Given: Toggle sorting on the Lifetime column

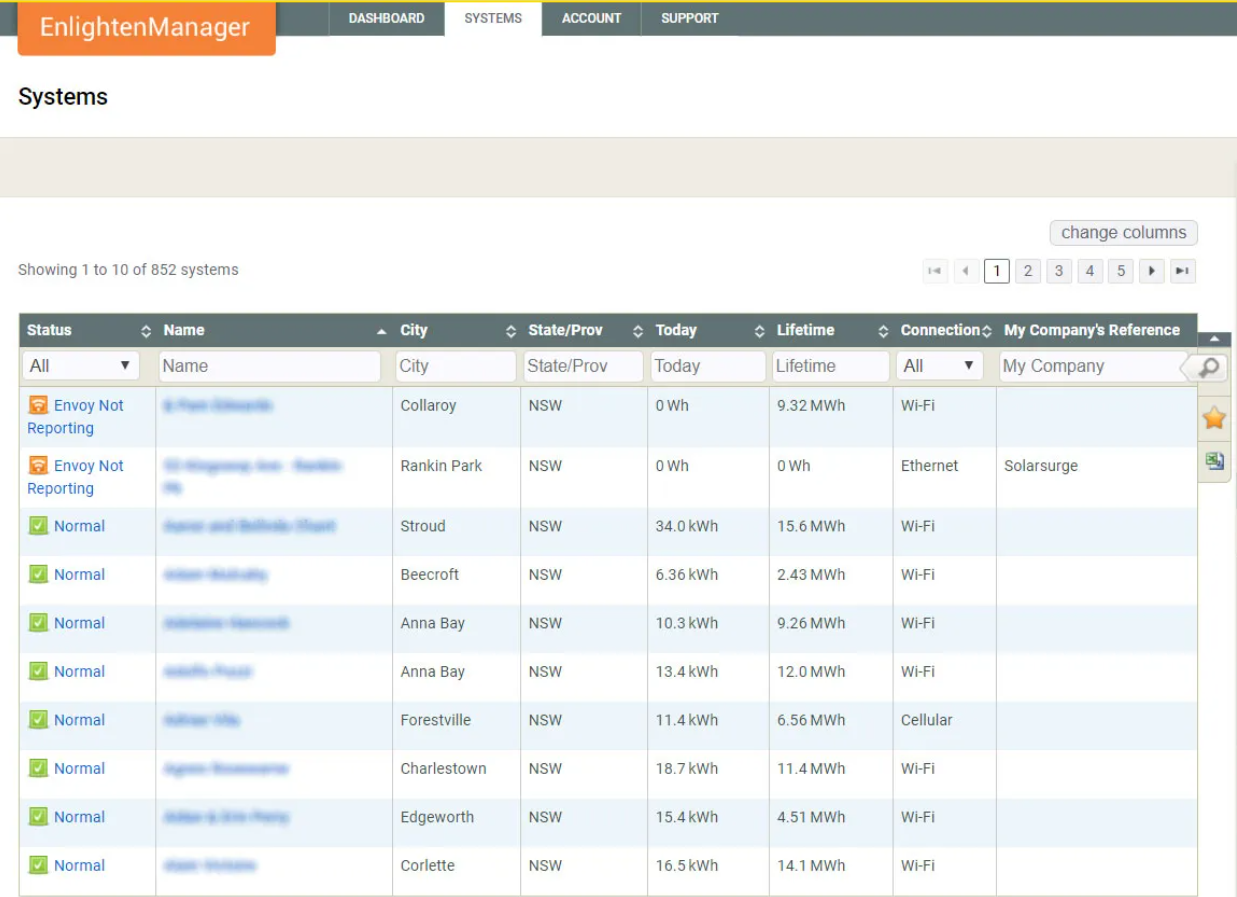Looking at the screenshot, I should 883,330.
